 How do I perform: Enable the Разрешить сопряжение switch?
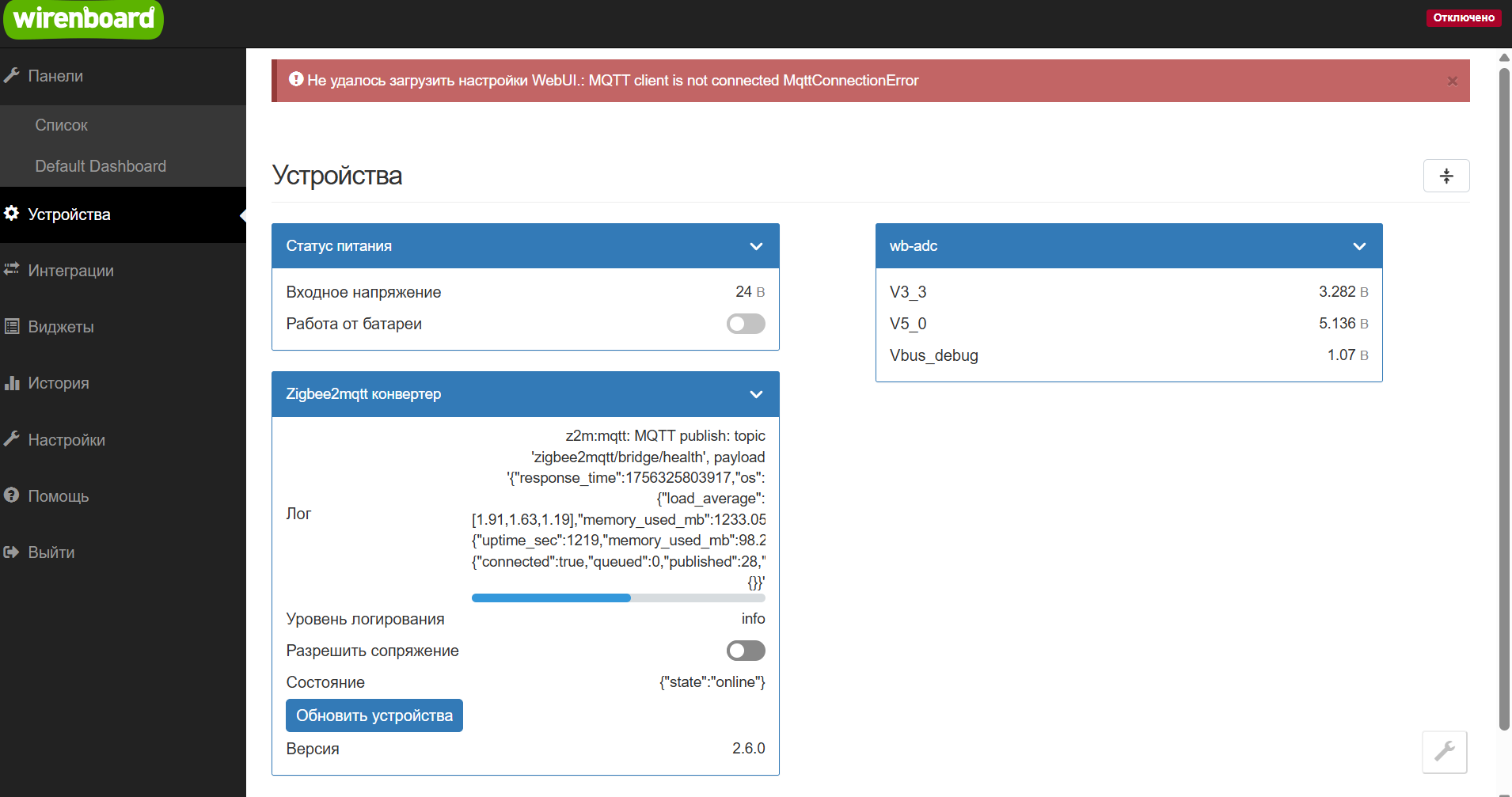pos(745,651)
